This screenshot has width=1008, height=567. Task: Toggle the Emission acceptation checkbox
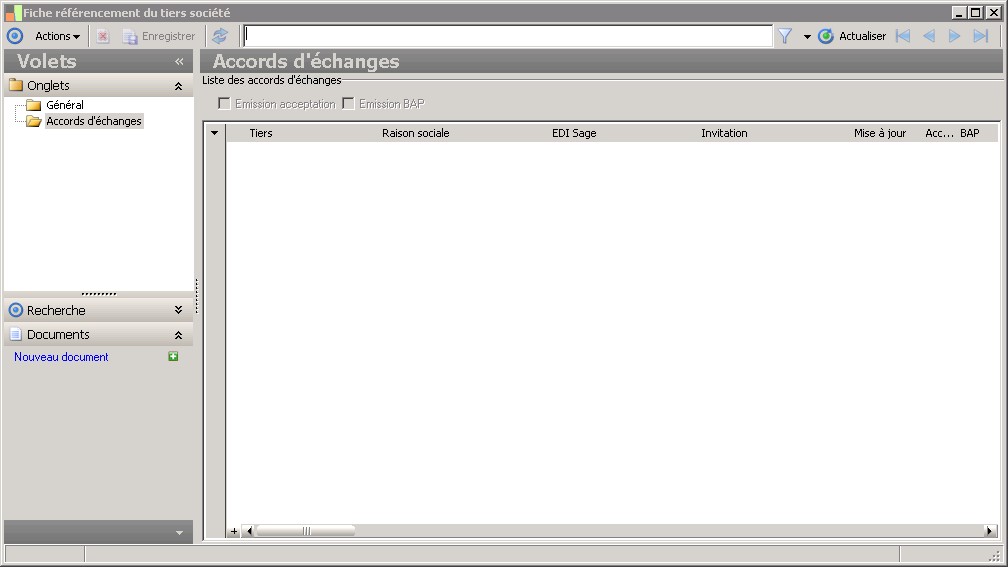pyautogui.click(x=224, y=104)
